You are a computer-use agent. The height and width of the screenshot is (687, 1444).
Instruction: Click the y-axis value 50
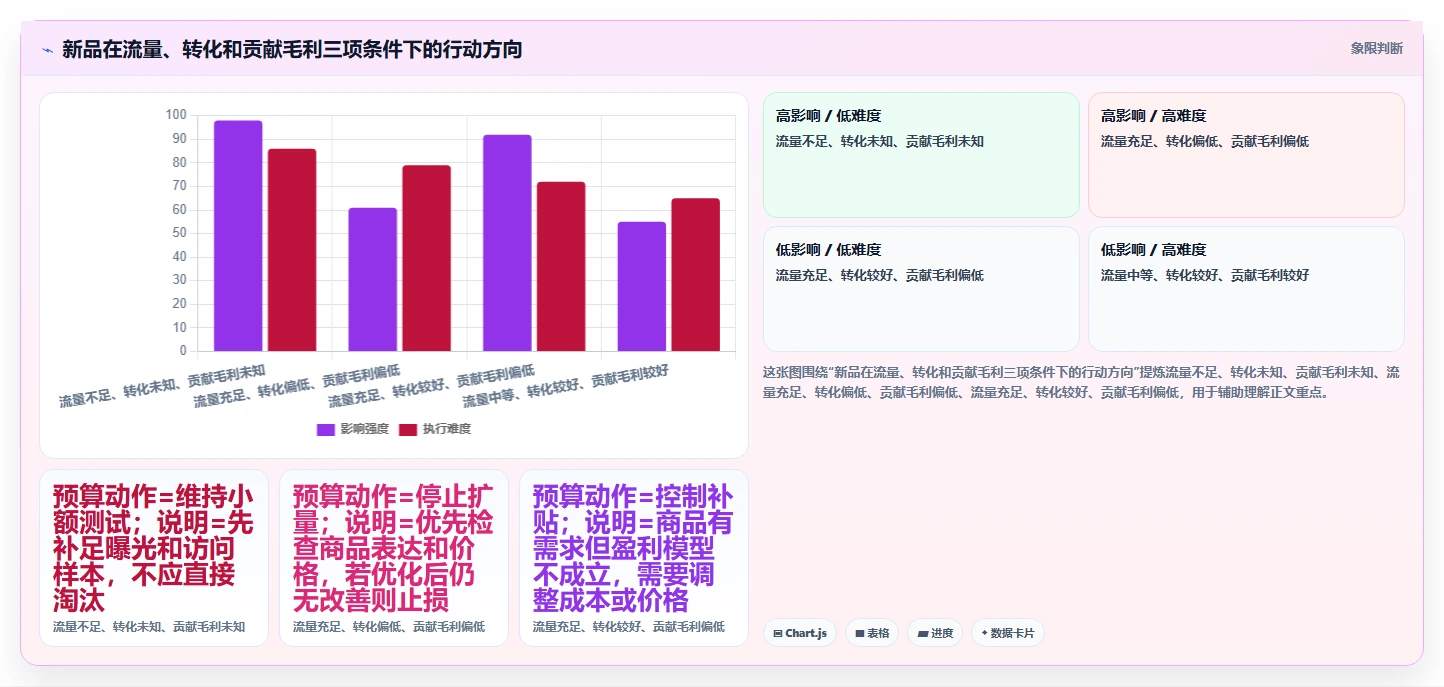point(179,233)
